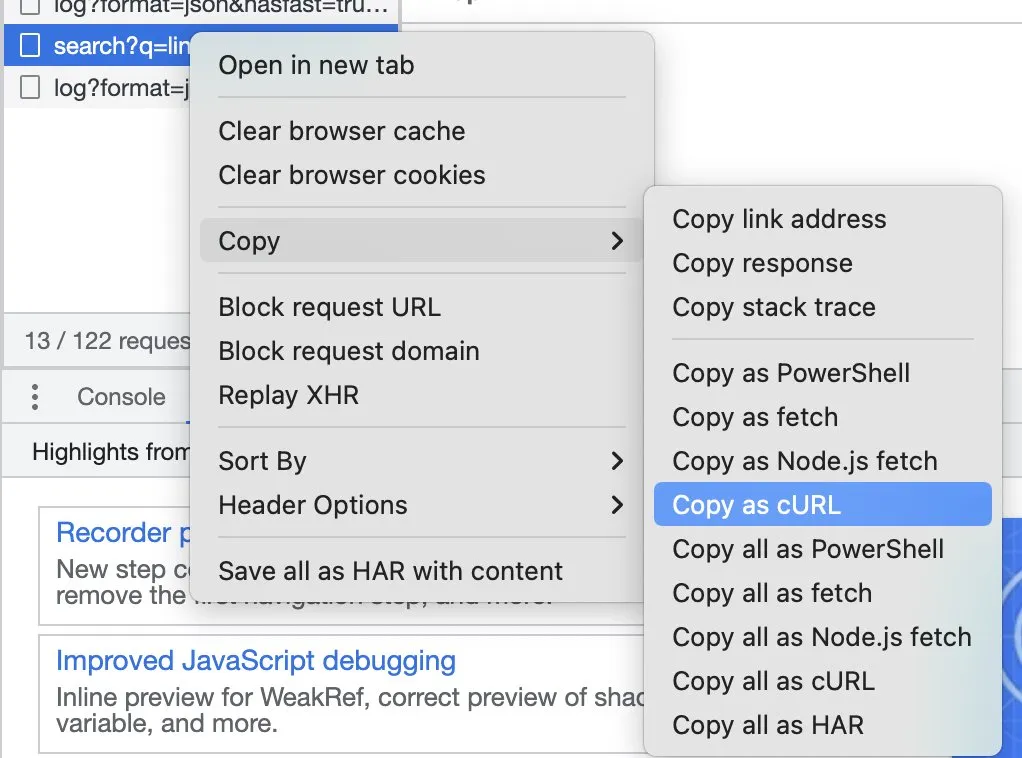Open the drawer three-dots menu icon
This screenshot has height=758, width=1022.
click(x=35, y=397)
